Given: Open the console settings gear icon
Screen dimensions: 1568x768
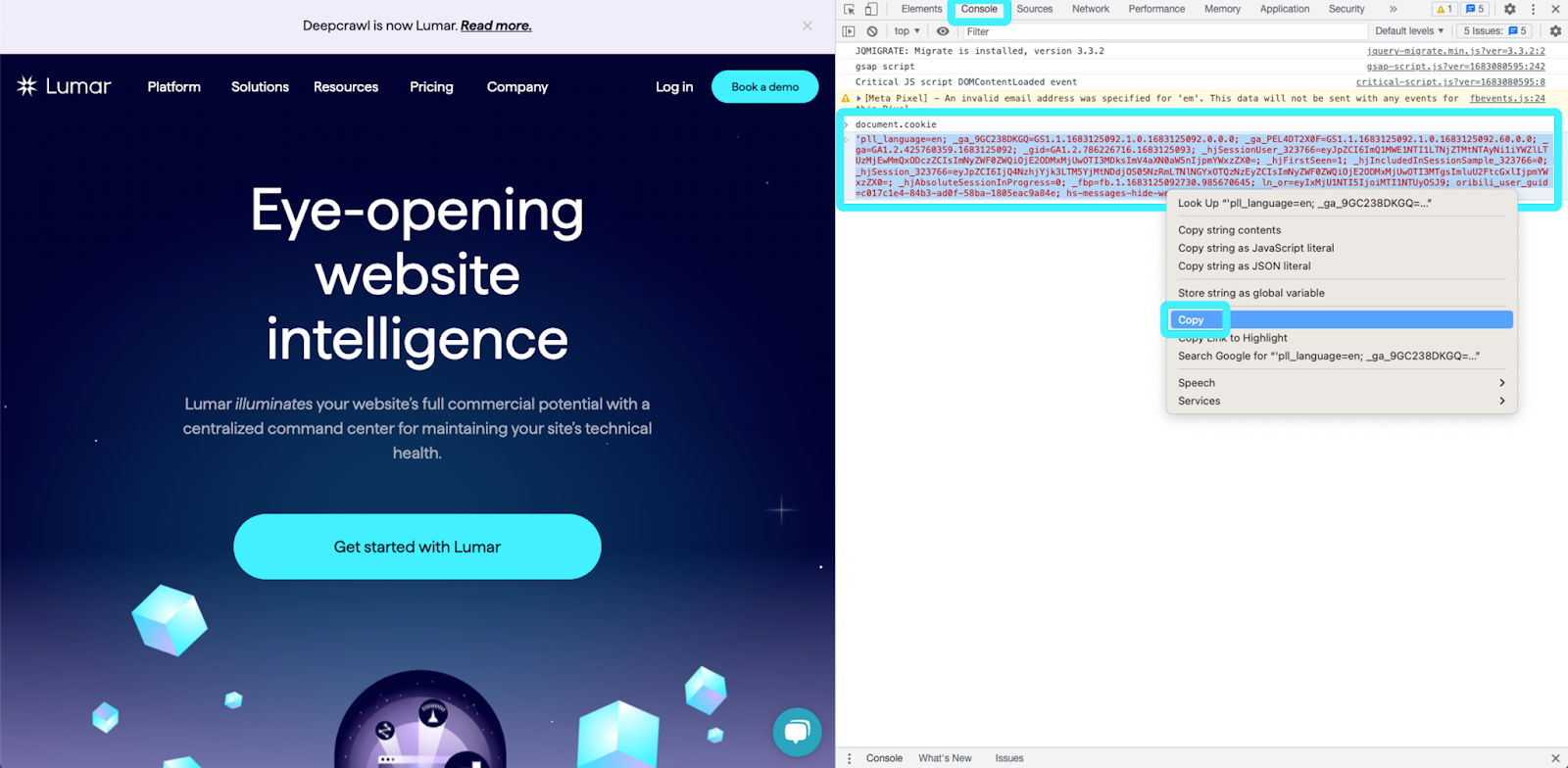Looking at the screenshot, I should 1555,31.
